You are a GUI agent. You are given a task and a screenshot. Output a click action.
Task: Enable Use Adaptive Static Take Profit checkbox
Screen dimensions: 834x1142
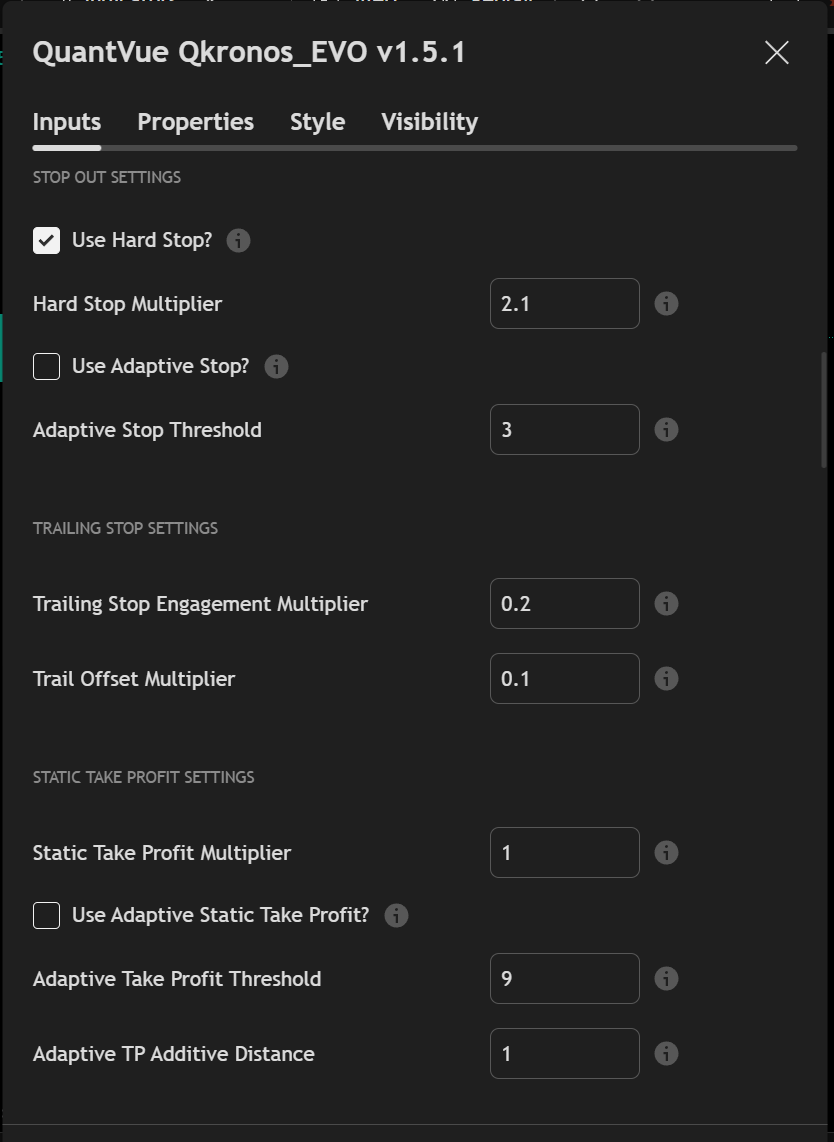pos(47,916)
